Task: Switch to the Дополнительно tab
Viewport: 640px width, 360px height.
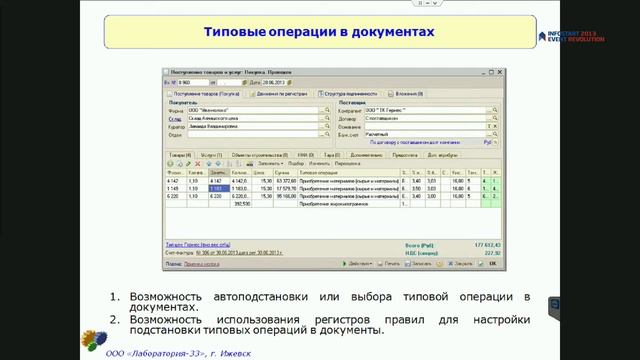Action: pyautogui.click(x=367, y=155)
